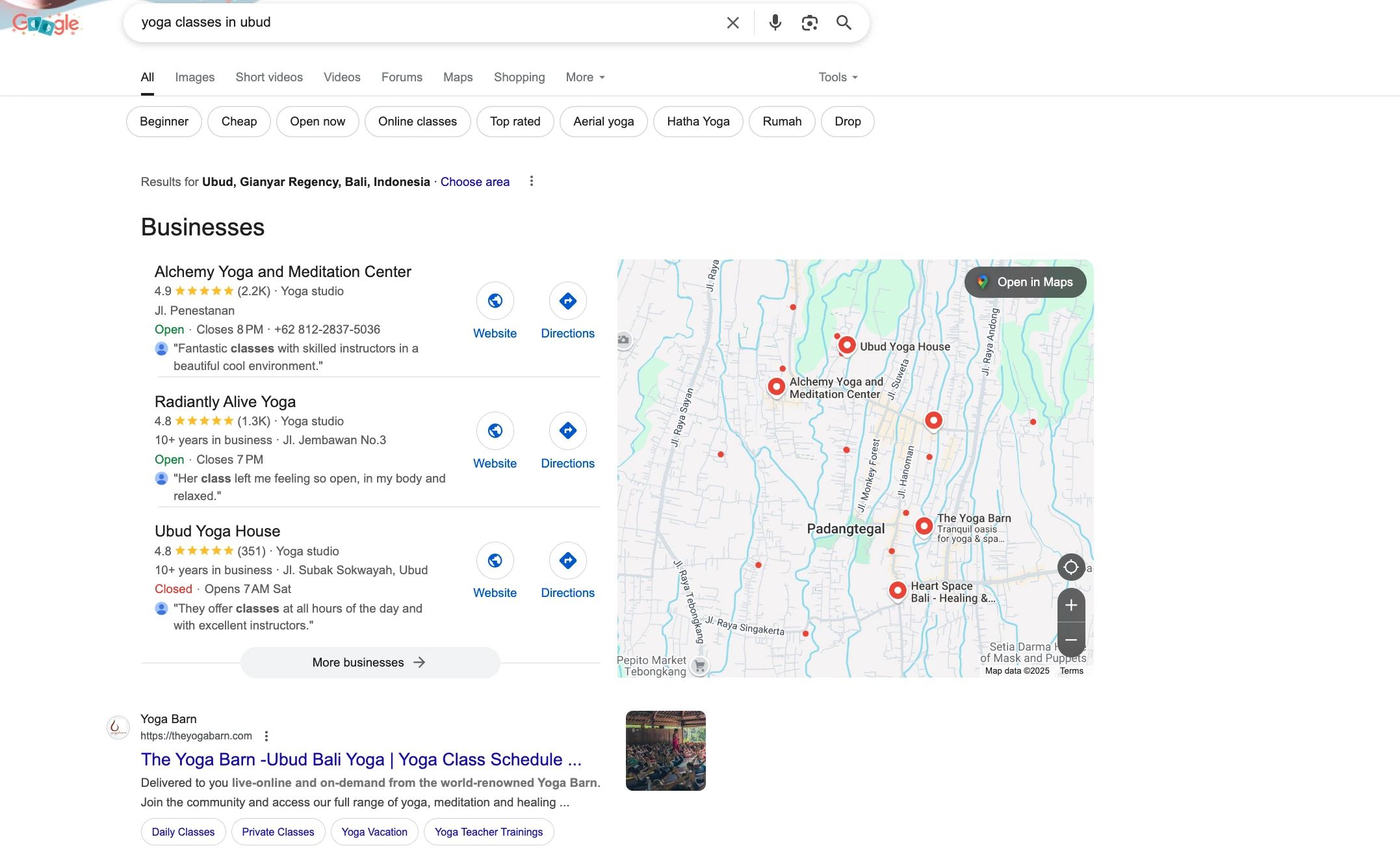
Task: Switch to the Forums tab
Action: pos(402,77)
